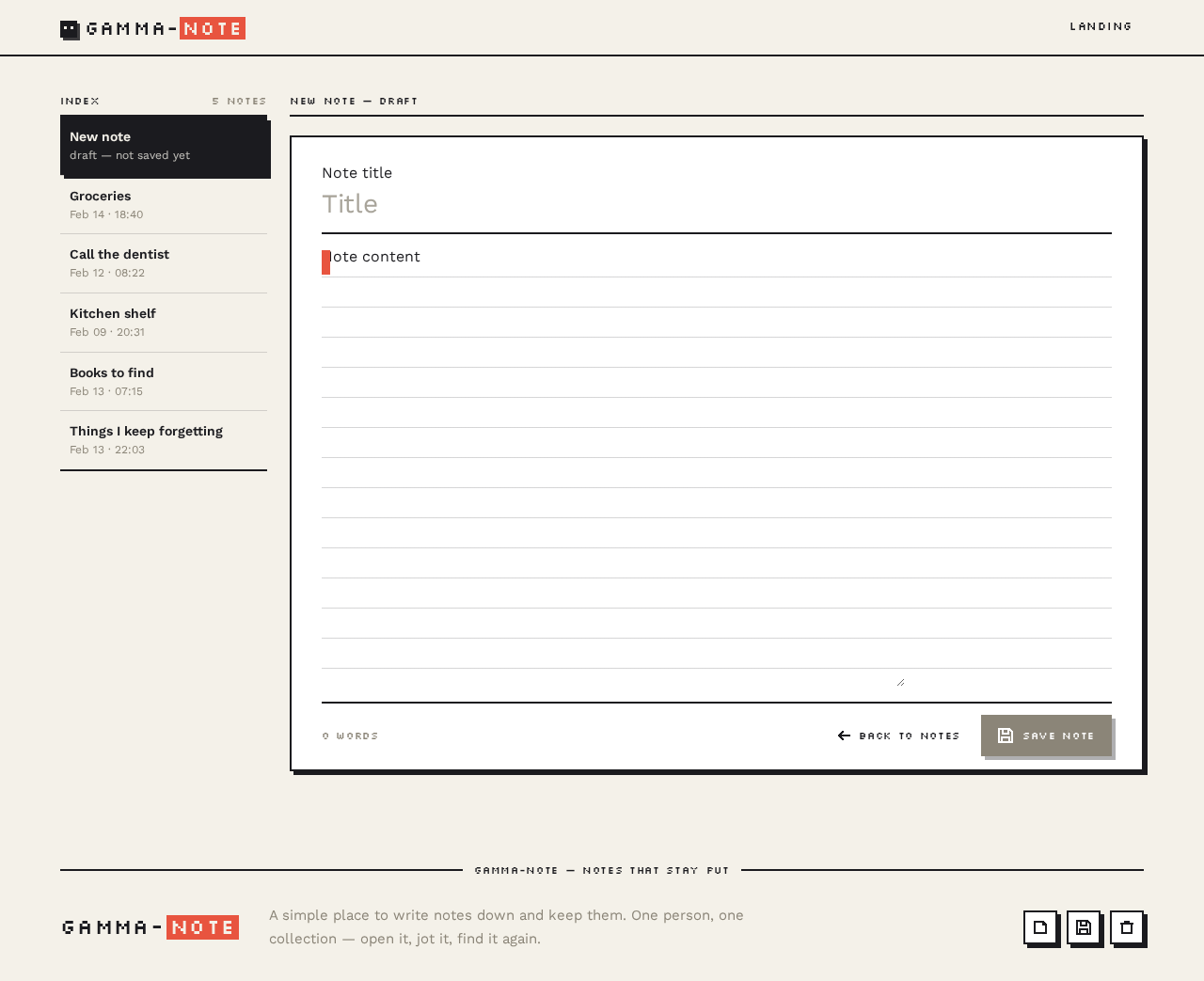Open the Call the dentist note

click(x=164, y=263)
